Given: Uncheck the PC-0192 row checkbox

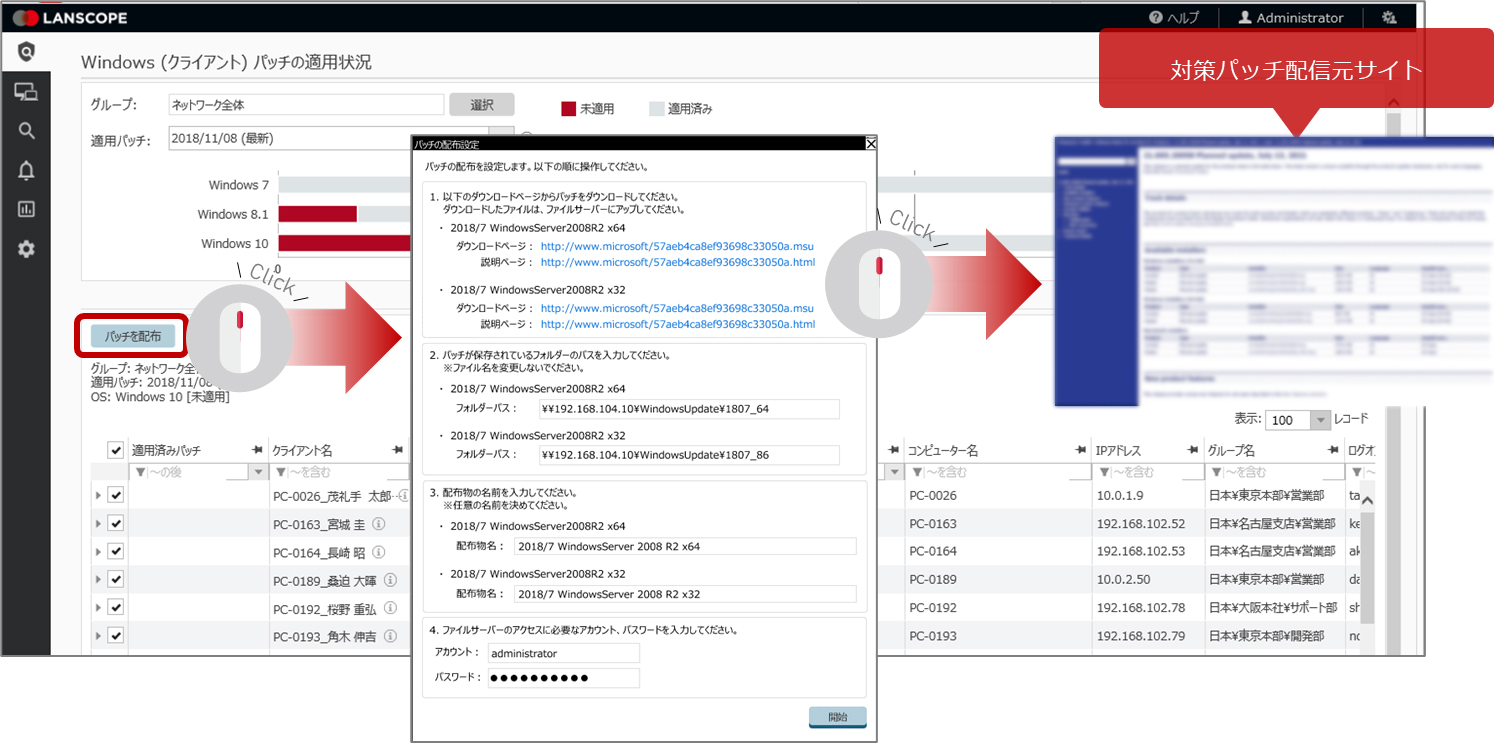Looking at the screenshot, I should tap(115, 607).
